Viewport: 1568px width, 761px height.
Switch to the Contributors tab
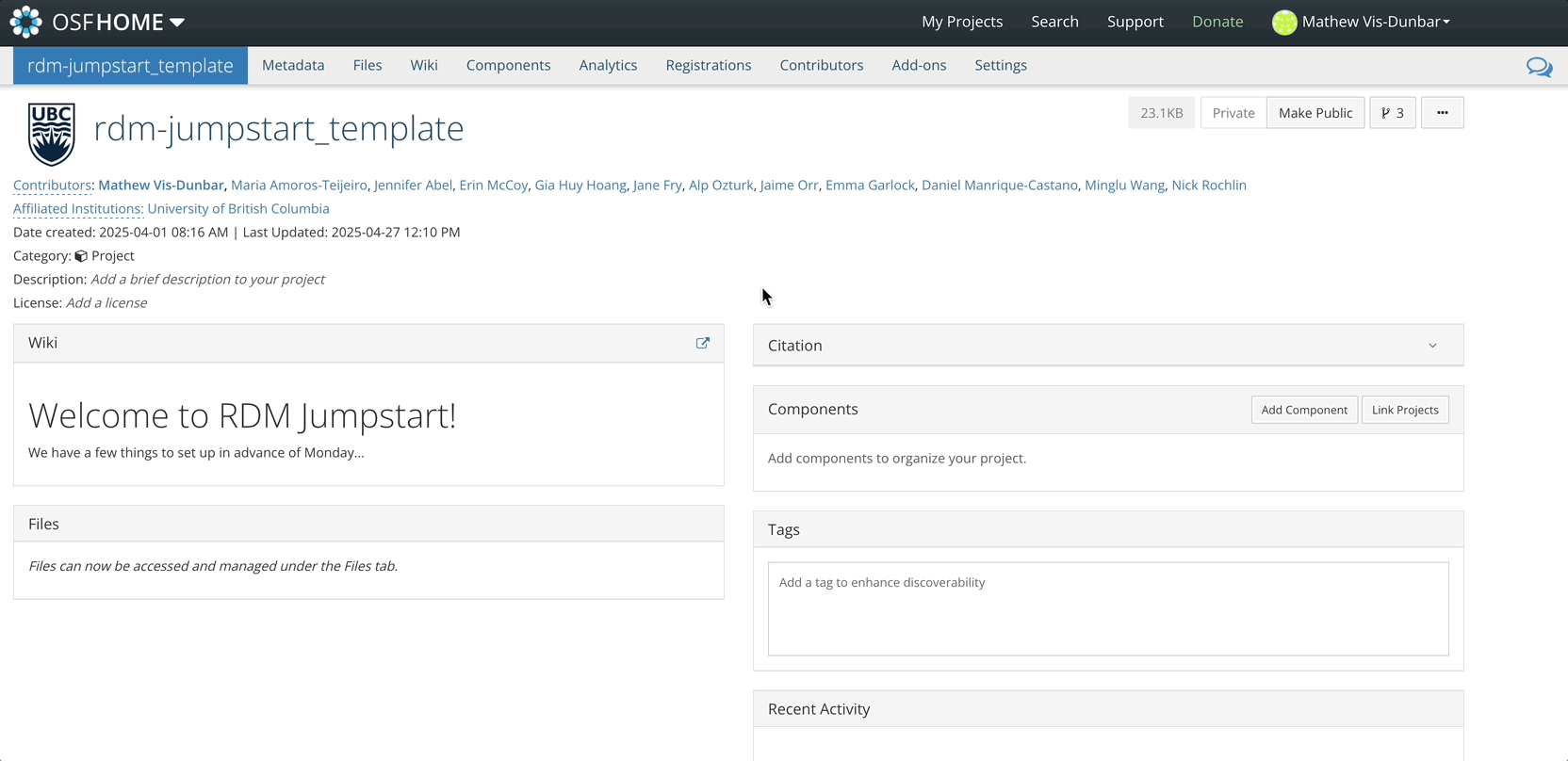tap(821, 65)
